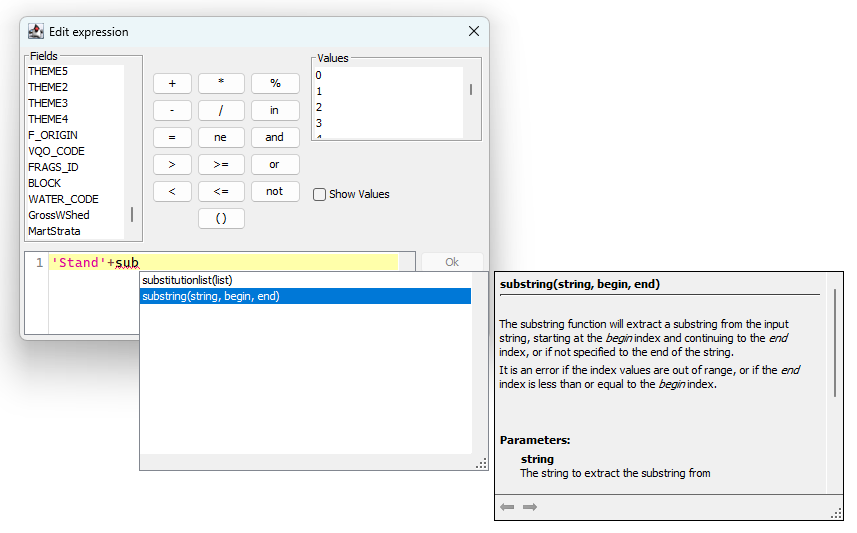Click the forward arrow in help panel
Viewport: 857px width, 533px height.
[530, 507]
